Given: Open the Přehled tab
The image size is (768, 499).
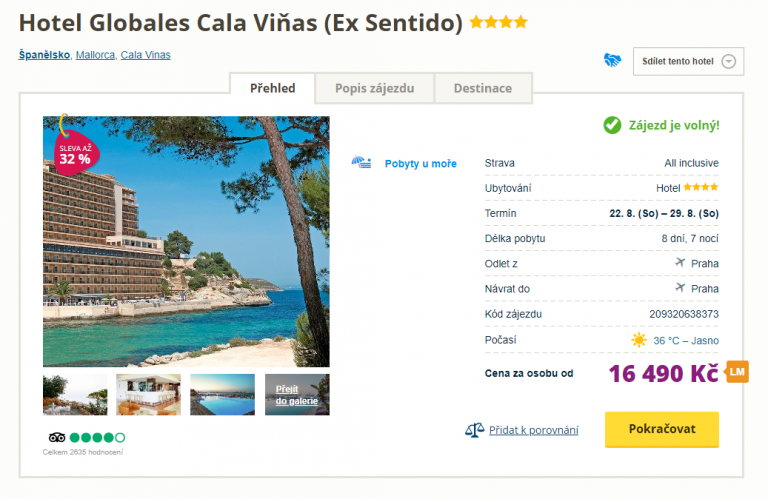Looking at the screenshot, I should [272, 88].
